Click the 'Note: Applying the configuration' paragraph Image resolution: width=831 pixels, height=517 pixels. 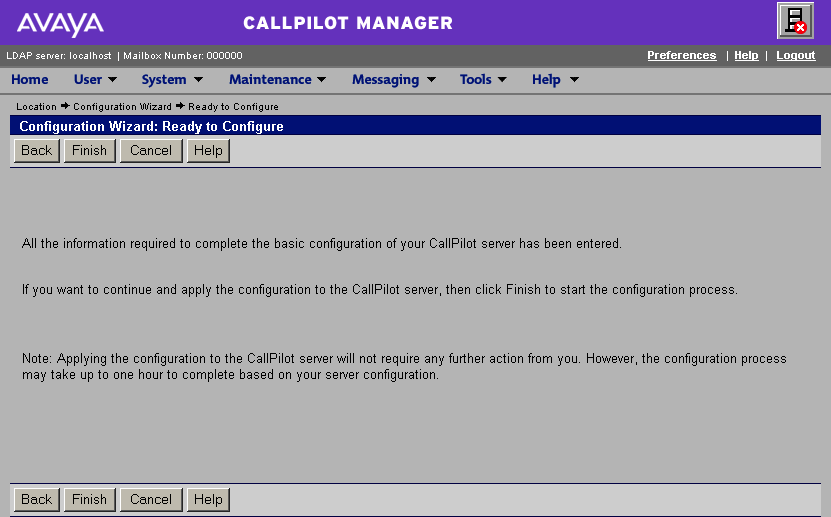point(404,367)
